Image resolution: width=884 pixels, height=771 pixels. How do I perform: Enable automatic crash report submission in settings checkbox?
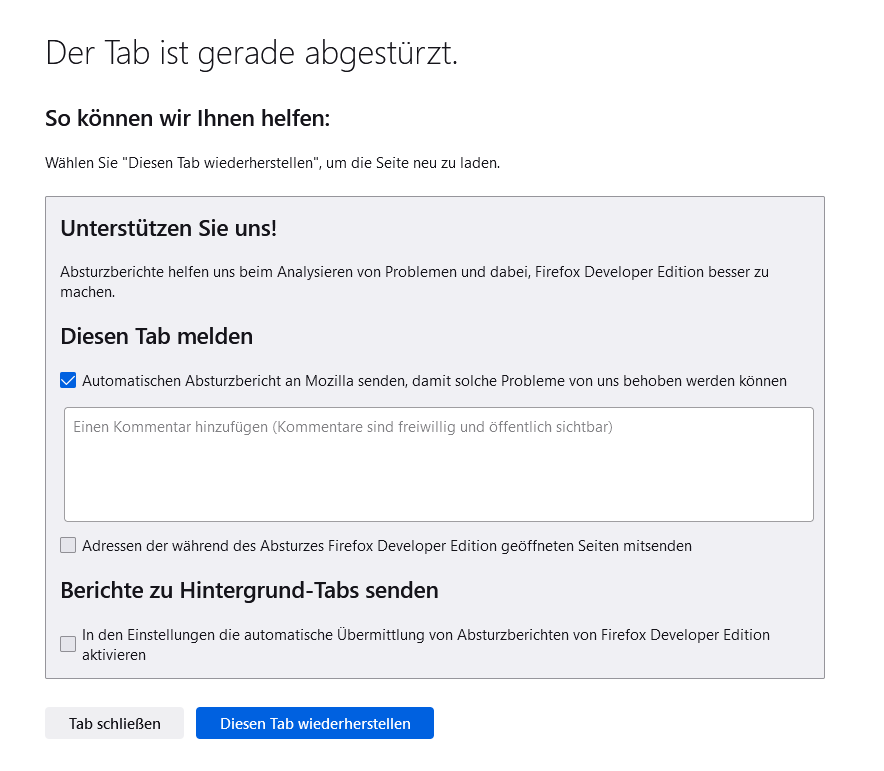pyautogui.click(x=68, y=644)
